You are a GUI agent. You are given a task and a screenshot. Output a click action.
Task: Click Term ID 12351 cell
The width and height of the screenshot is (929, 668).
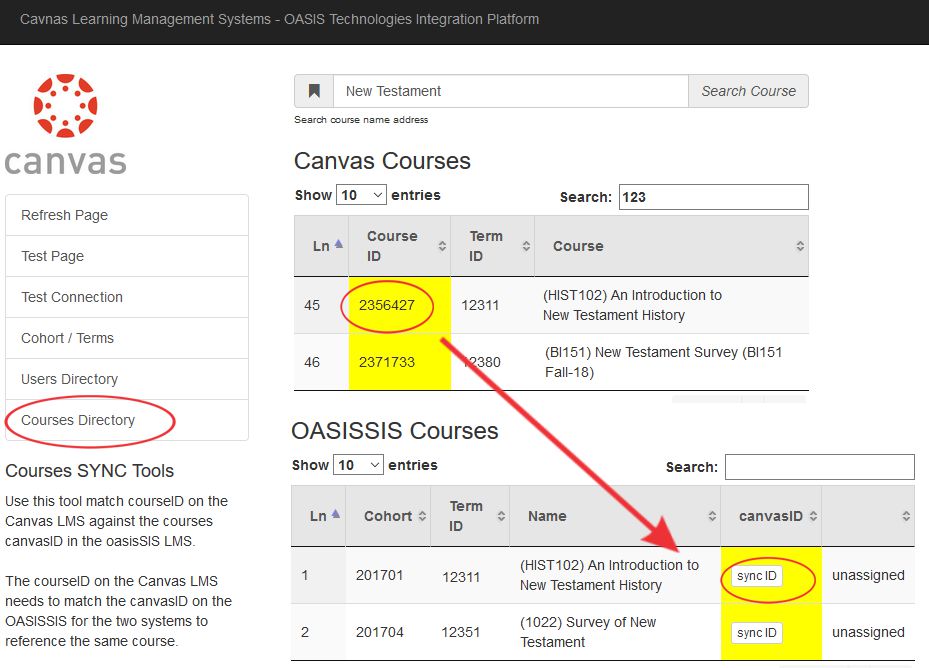tap(470, 632)
